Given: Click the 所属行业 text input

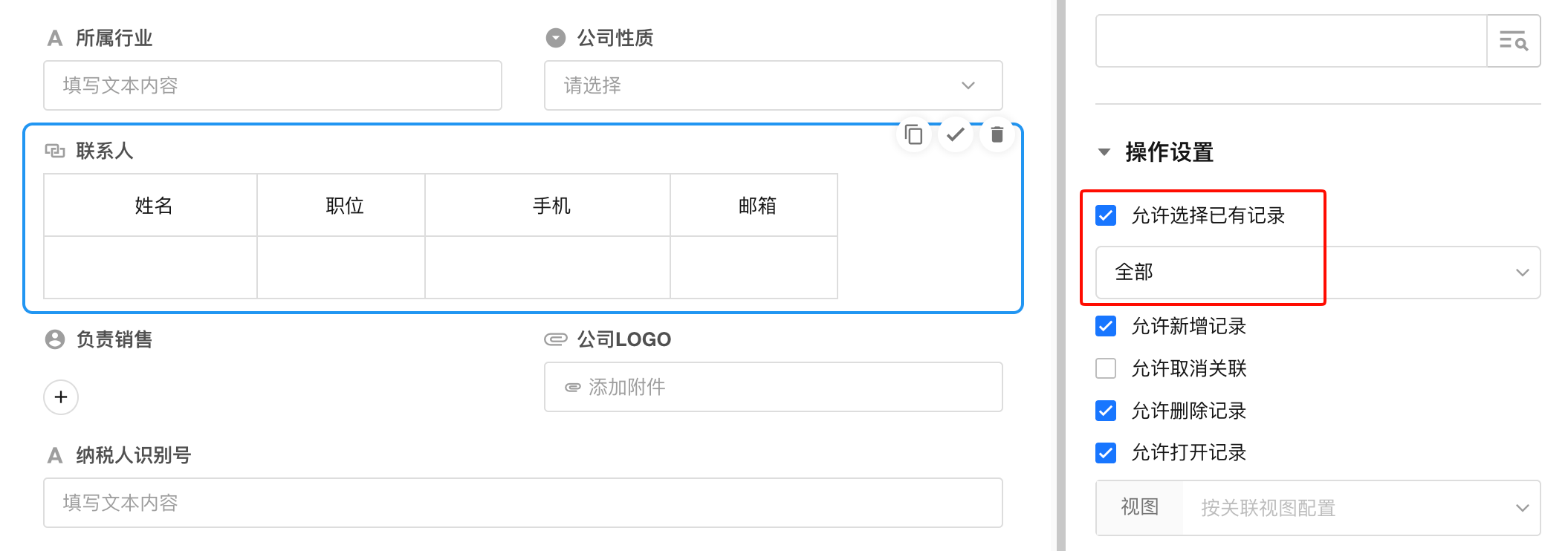Looking at the screenshot, I should tap(272, 85).
